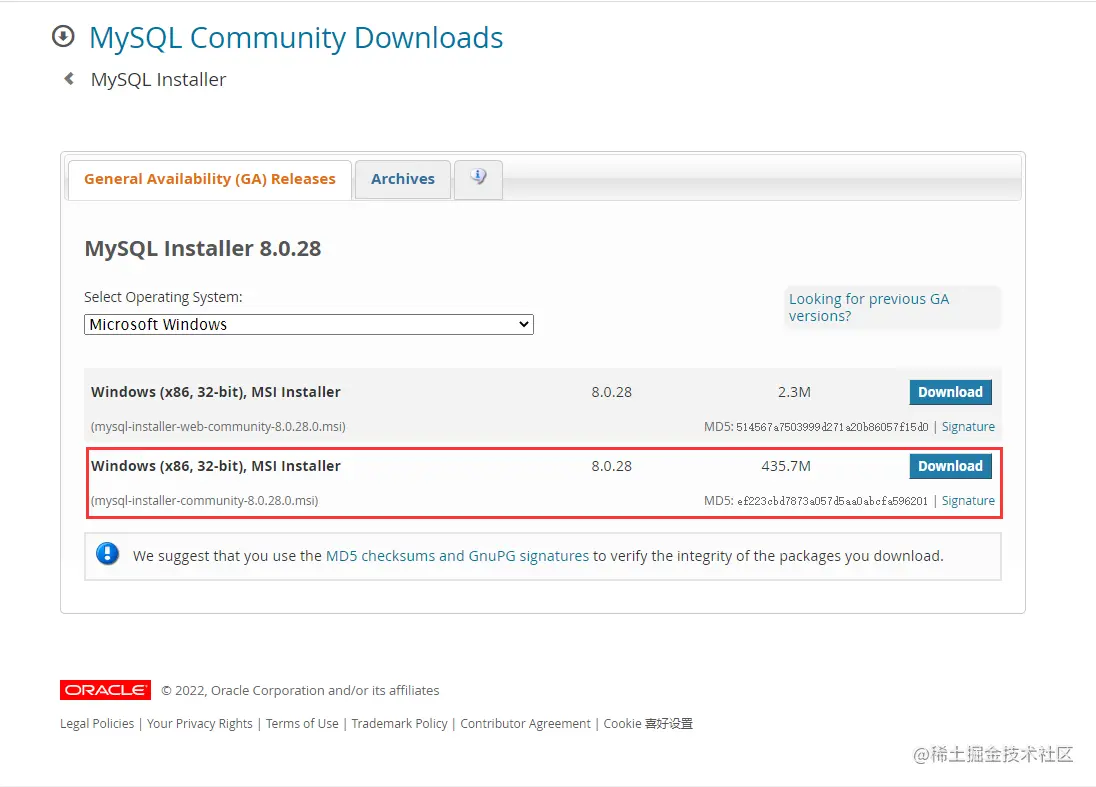Open the Select Operating System dropdown
Image resolution: width=1096 pixels, height=787 pixels.
309,324
